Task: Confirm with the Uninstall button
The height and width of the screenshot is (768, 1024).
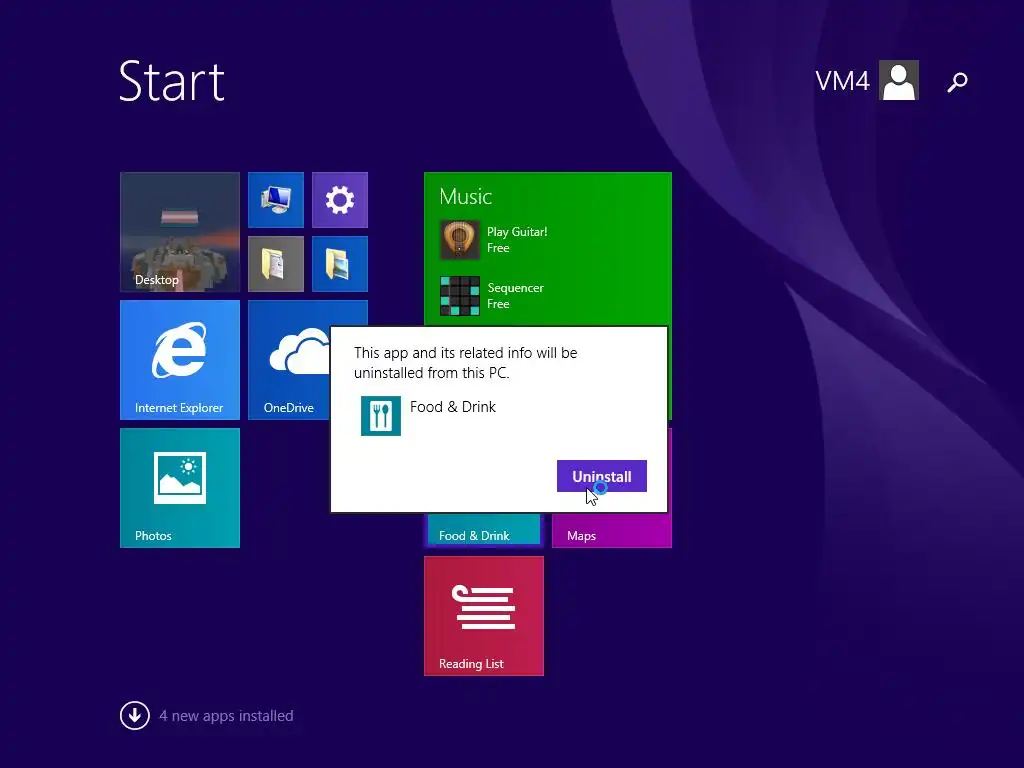Action: tap(601, 476)
